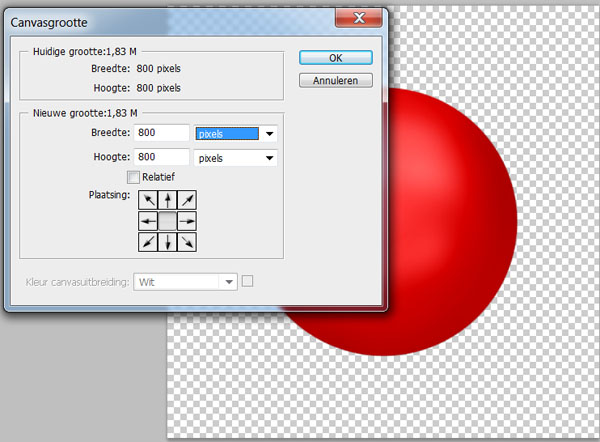Screen dimensions: 600x442
Task: Anchor canvas to the top-right arrow
Action: [187, 200]
